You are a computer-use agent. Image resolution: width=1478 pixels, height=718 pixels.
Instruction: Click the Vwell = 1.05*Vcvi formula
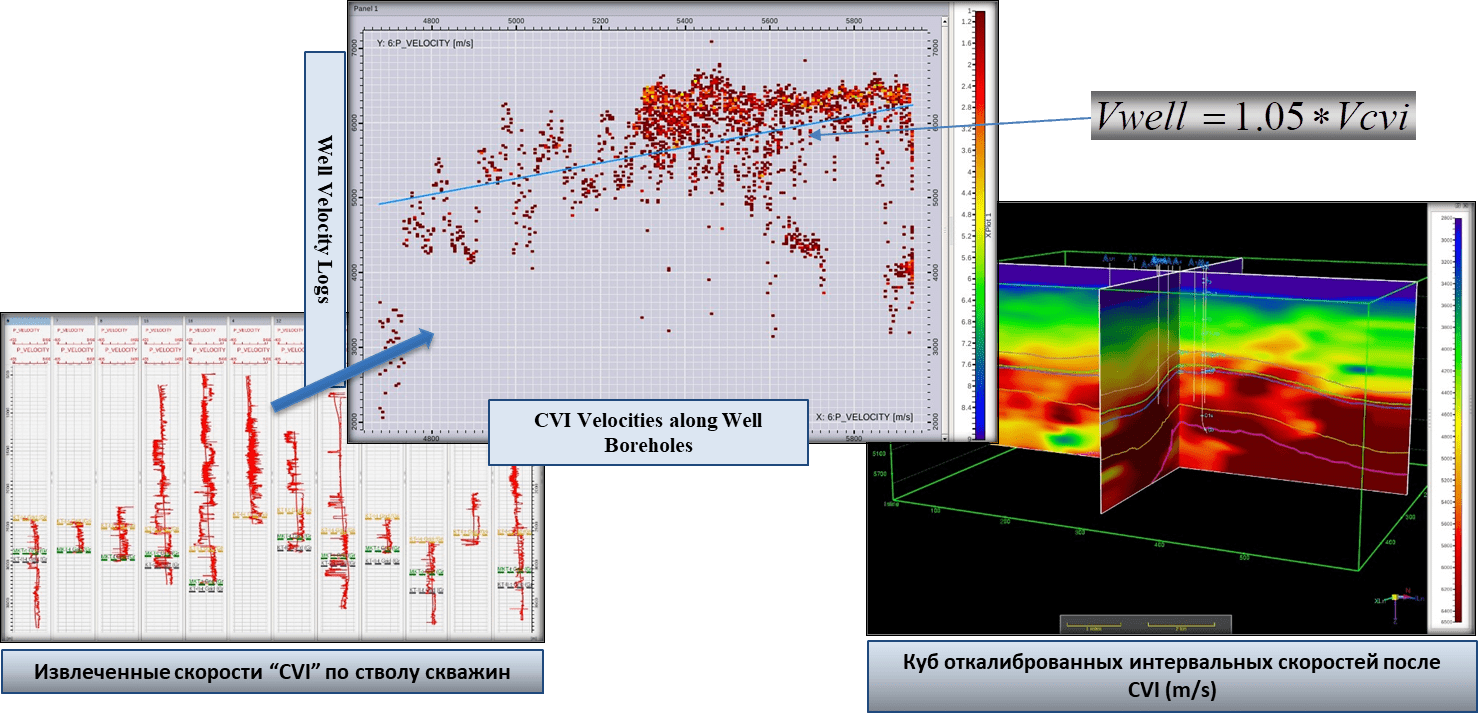(x=1252, y=118)
